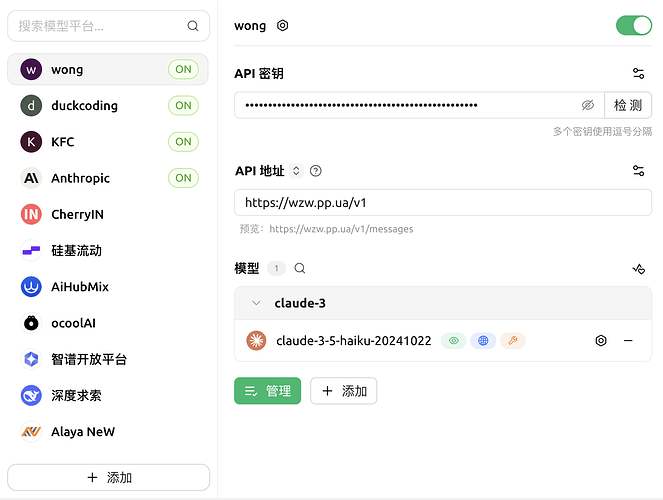The width and height of the screenshot is (663, 500).
Task: Focus API address field https://wzw.pp.ua/v1
Action: (443, 203)
